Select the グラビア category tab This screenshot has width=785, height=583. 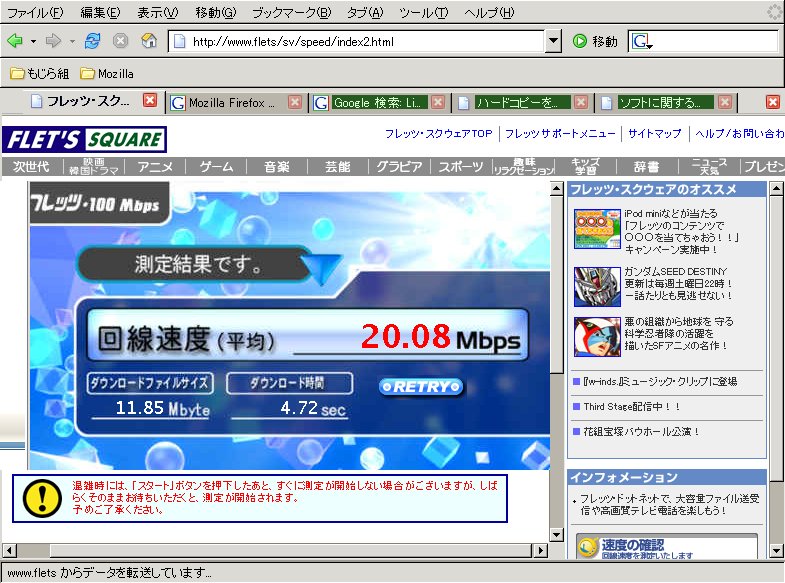click(399, 167)
